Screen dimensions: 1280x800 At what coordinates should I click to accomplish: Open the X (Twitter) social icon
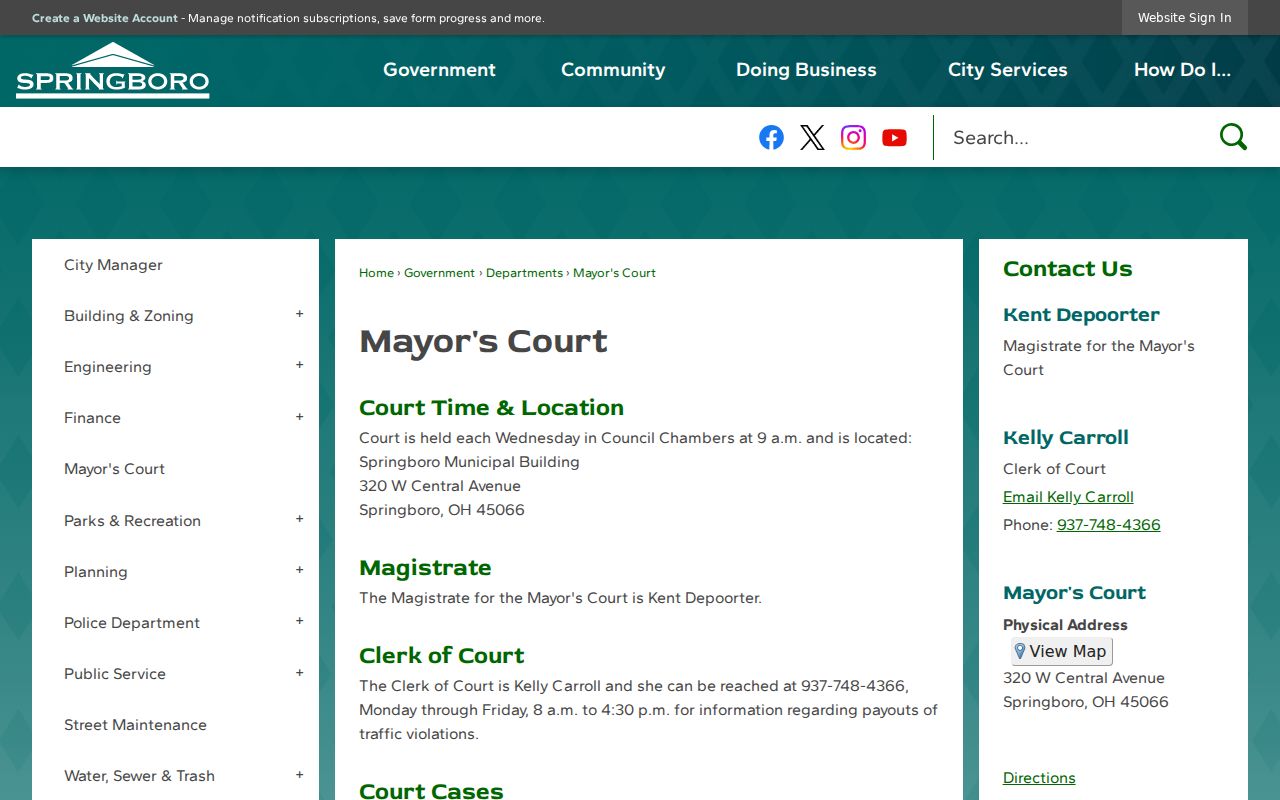(812, 137)
